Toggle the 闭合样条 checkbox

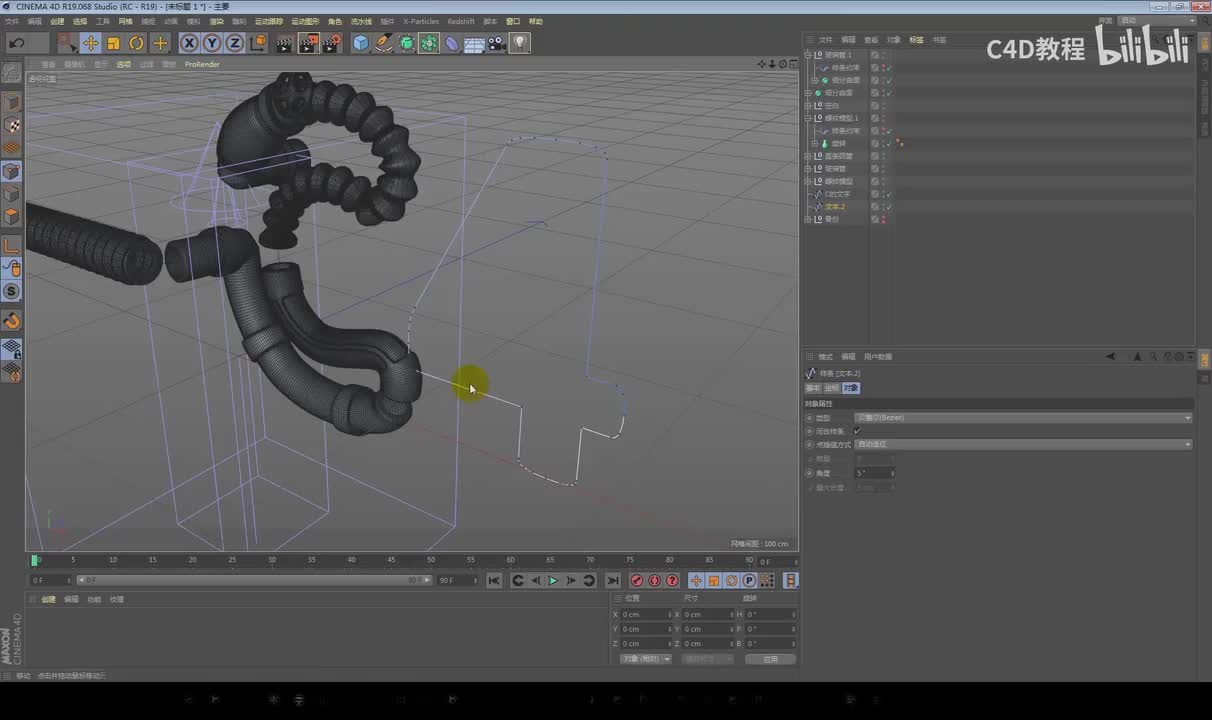click(857, 431)
